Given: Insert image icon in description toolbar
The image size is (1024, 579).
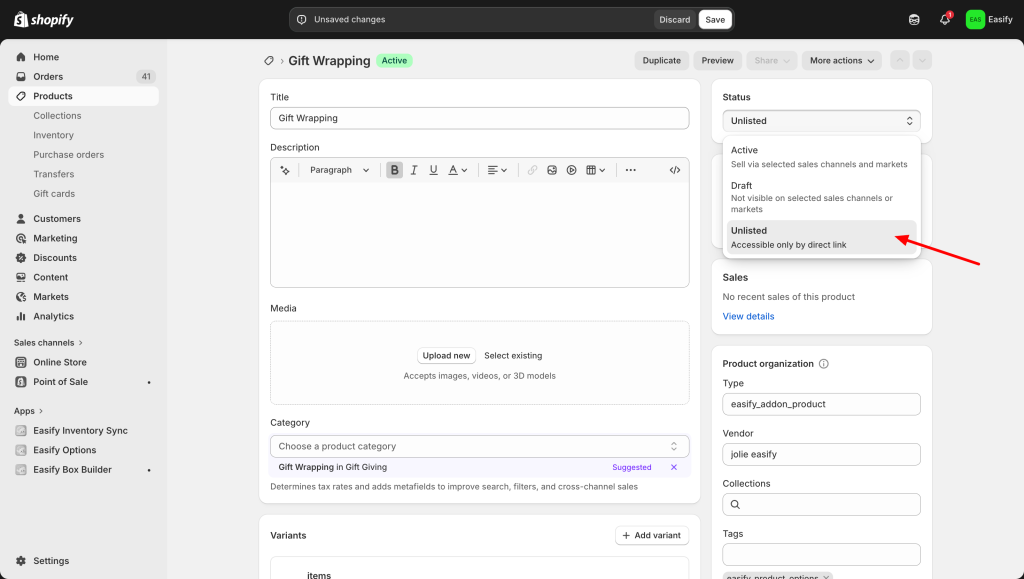Looking at the screenshot, I should tap(552, 170).
